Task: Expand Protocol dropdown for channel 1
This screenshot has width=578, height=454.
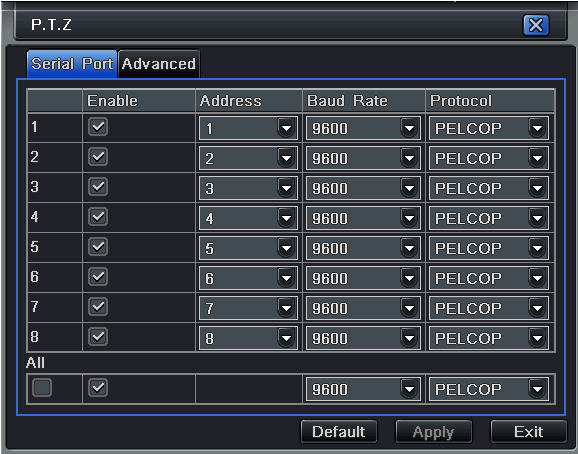Action: point(488,128)
